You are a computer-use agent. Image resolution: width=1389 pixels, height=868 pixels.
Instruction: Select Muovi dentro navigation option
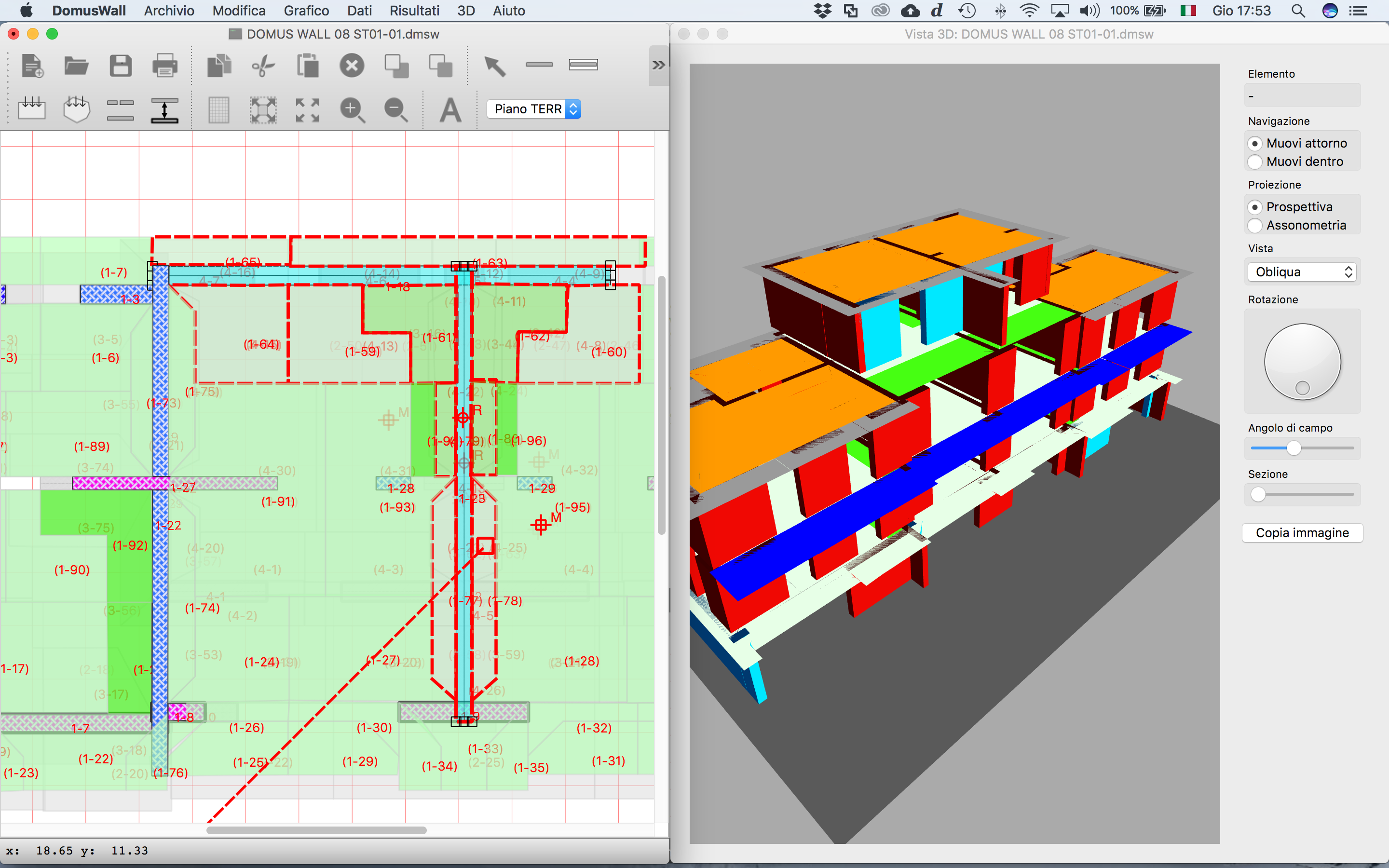pyautogui.click(x=1296, y=162)
